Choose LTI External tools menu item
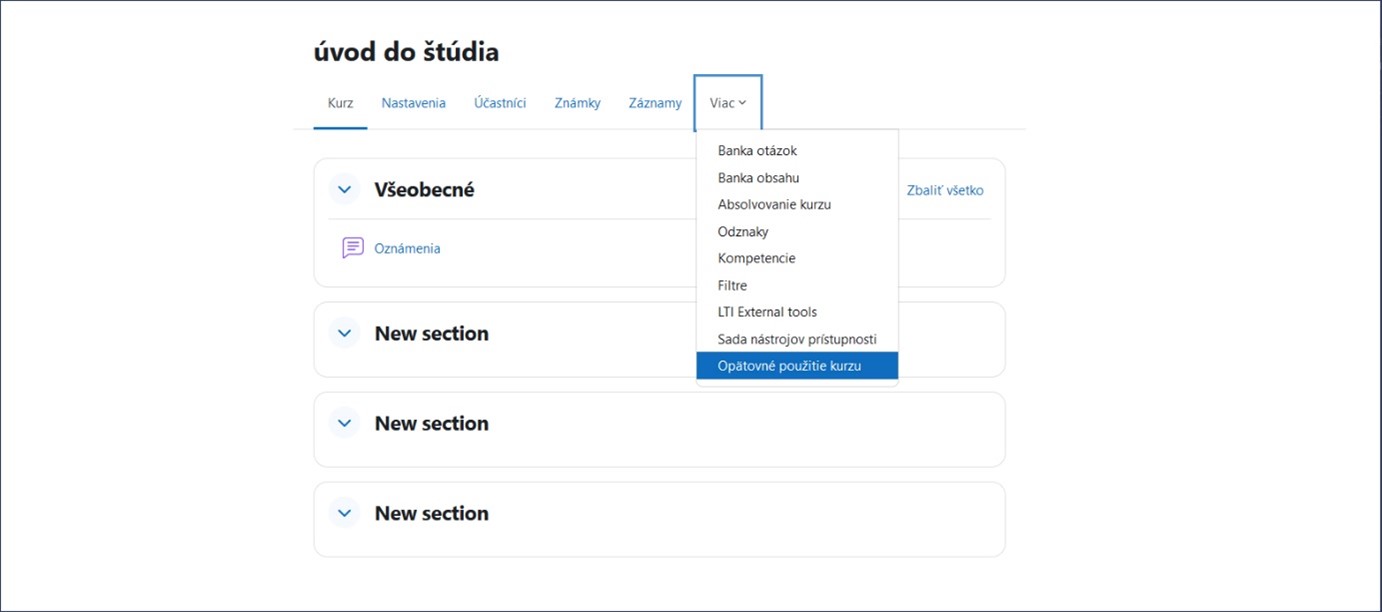Viewport: 1382px width, 612px height. point(767,312)
